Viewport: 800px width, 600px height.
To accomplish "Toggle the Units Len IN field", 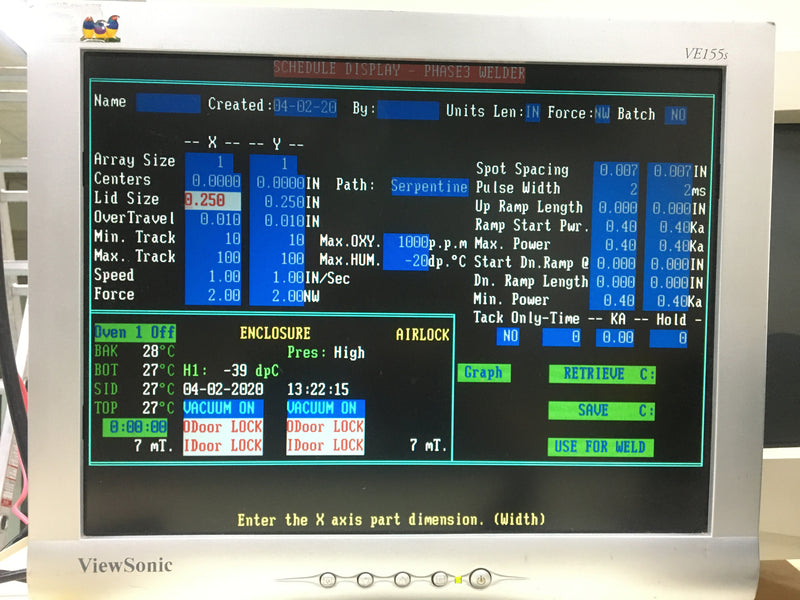I will pyautogui.click(x=533, y=112).
